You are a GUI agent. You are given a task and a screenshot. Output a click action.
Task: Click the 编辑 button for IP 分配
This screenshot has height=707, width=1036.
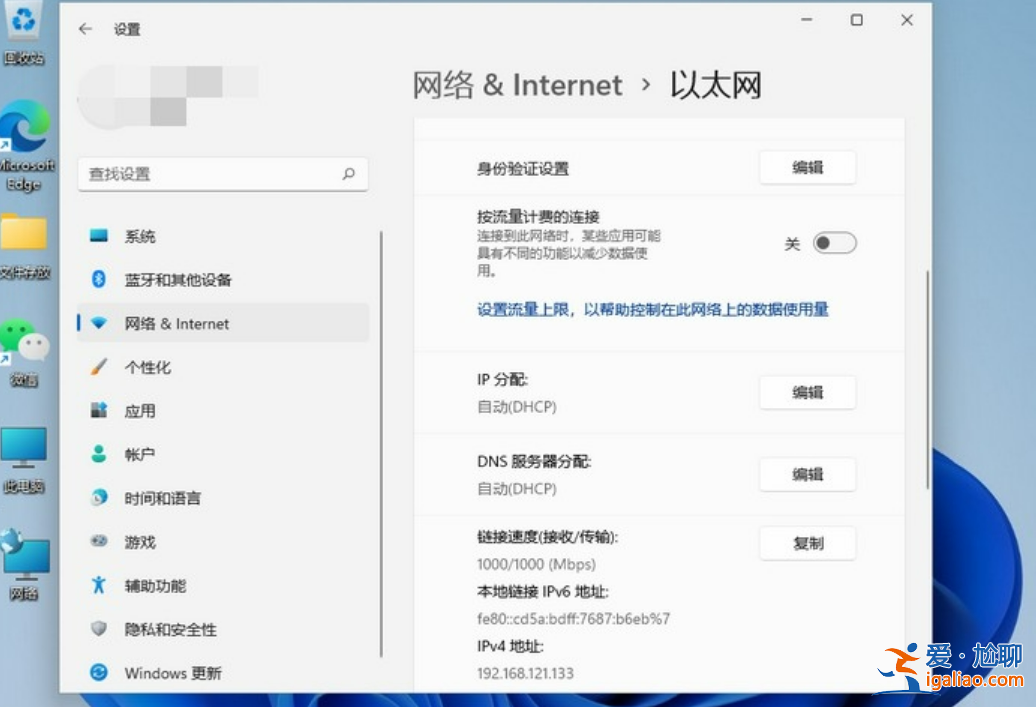tap(808, 393)
